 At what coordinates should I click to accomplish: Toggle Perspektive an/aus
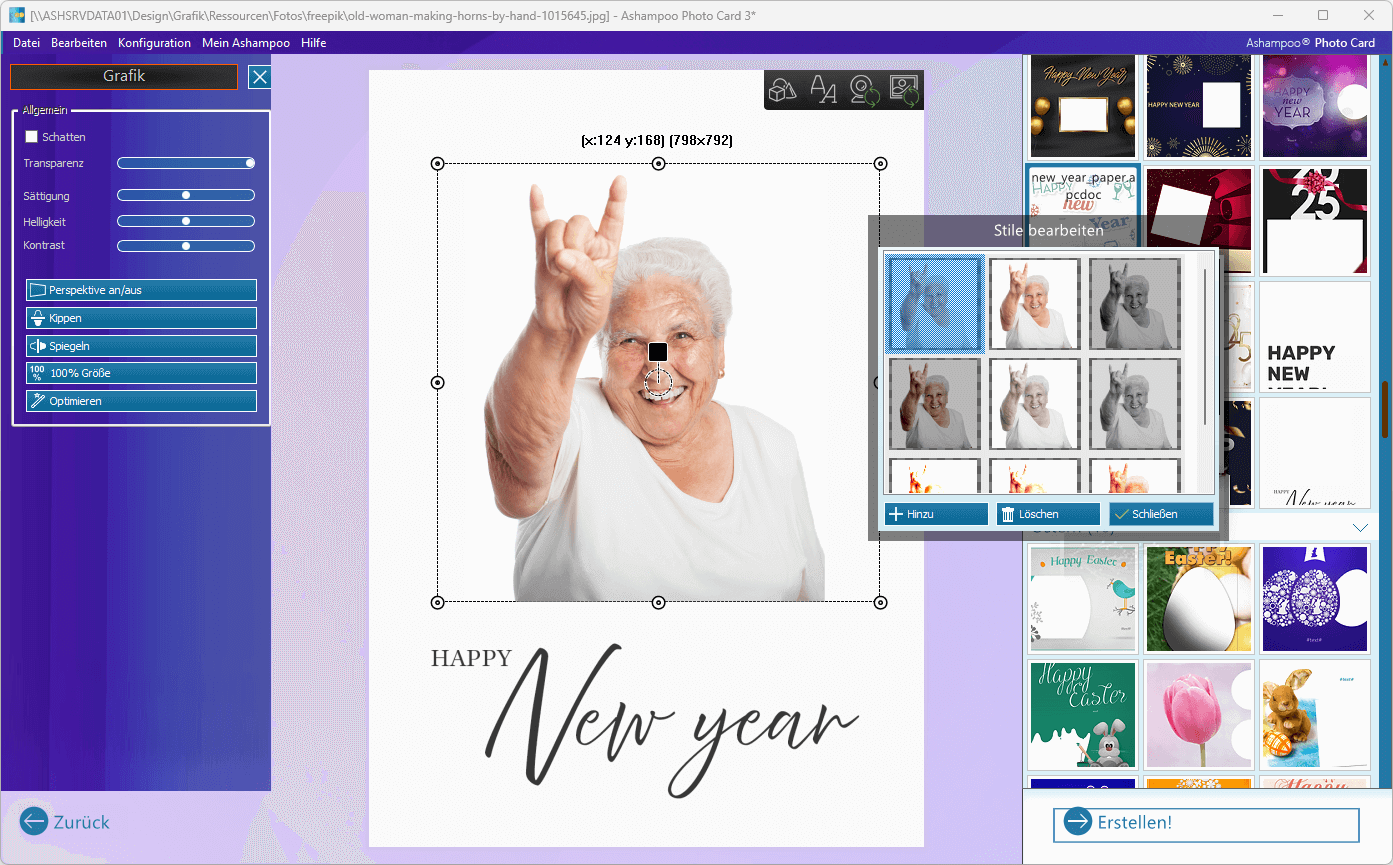click(x=141, y=290)
